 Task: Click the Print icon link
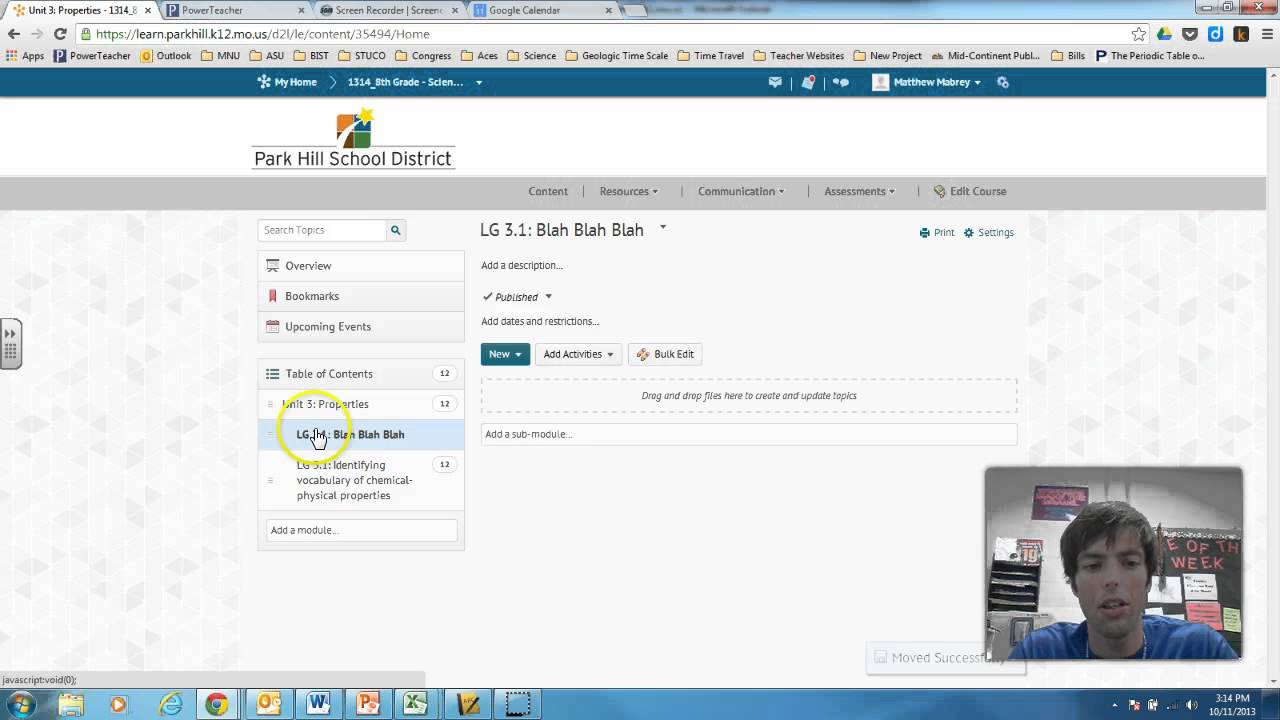pyautogui.click(x=937, y=232)
